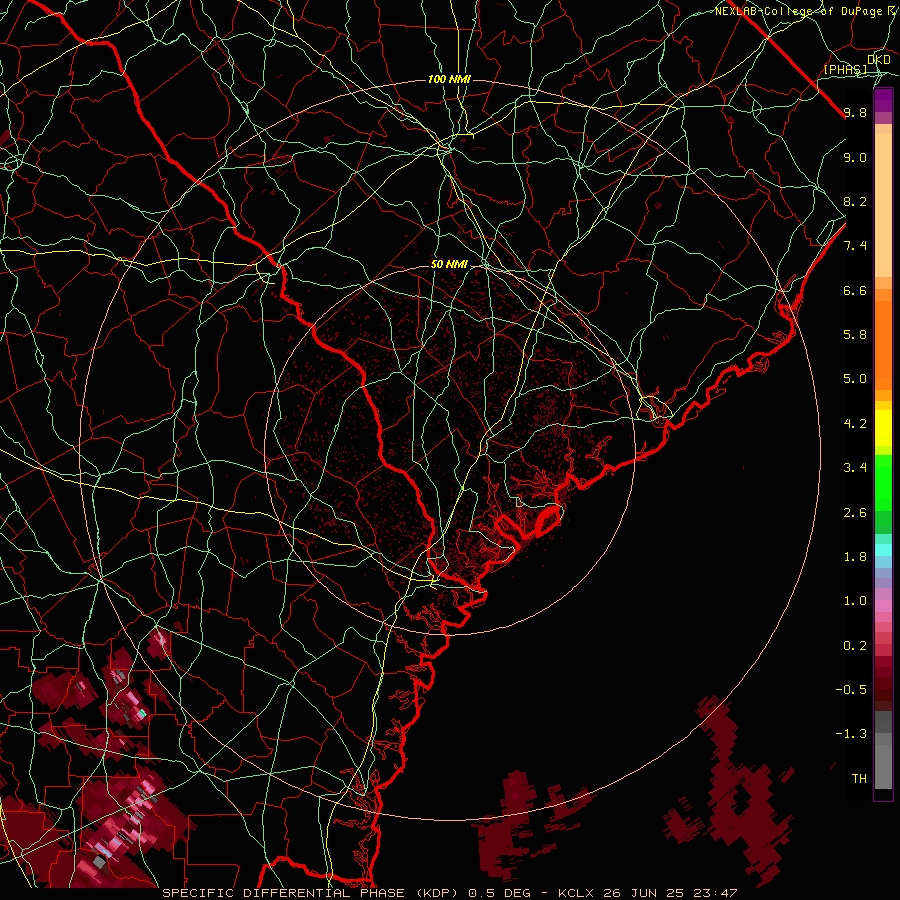Pick the dark maroon swatch near -0.5

[x=883, y=695]
